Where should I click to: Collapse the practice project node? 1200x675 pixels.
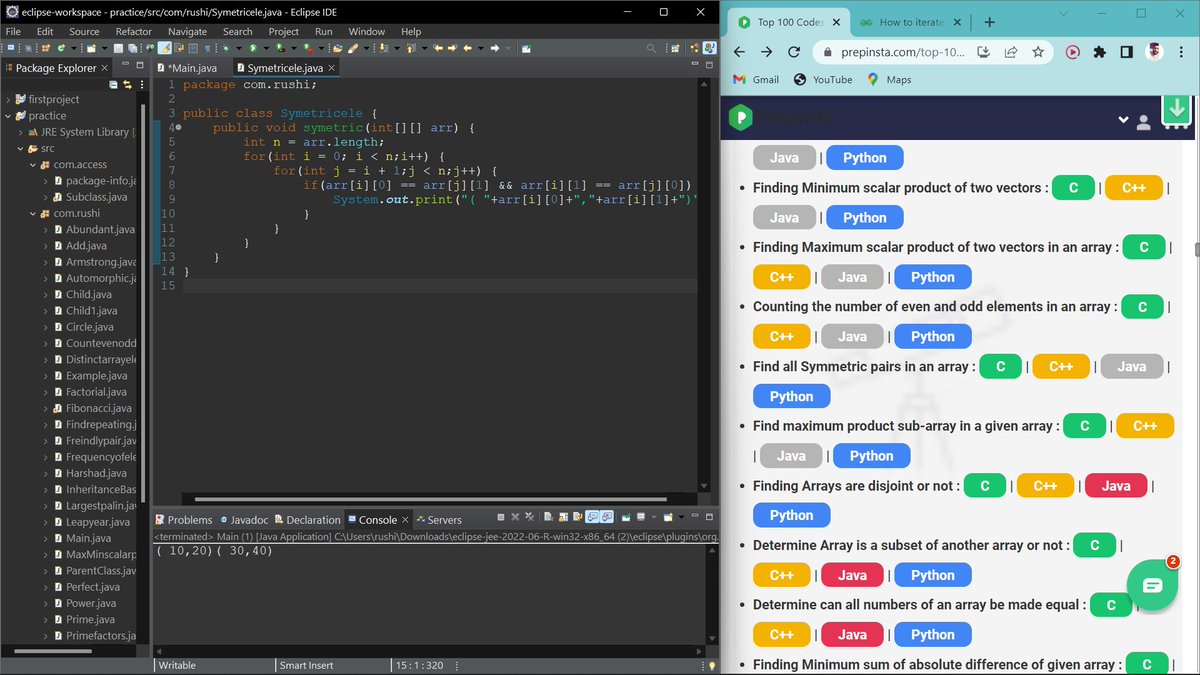8,115
